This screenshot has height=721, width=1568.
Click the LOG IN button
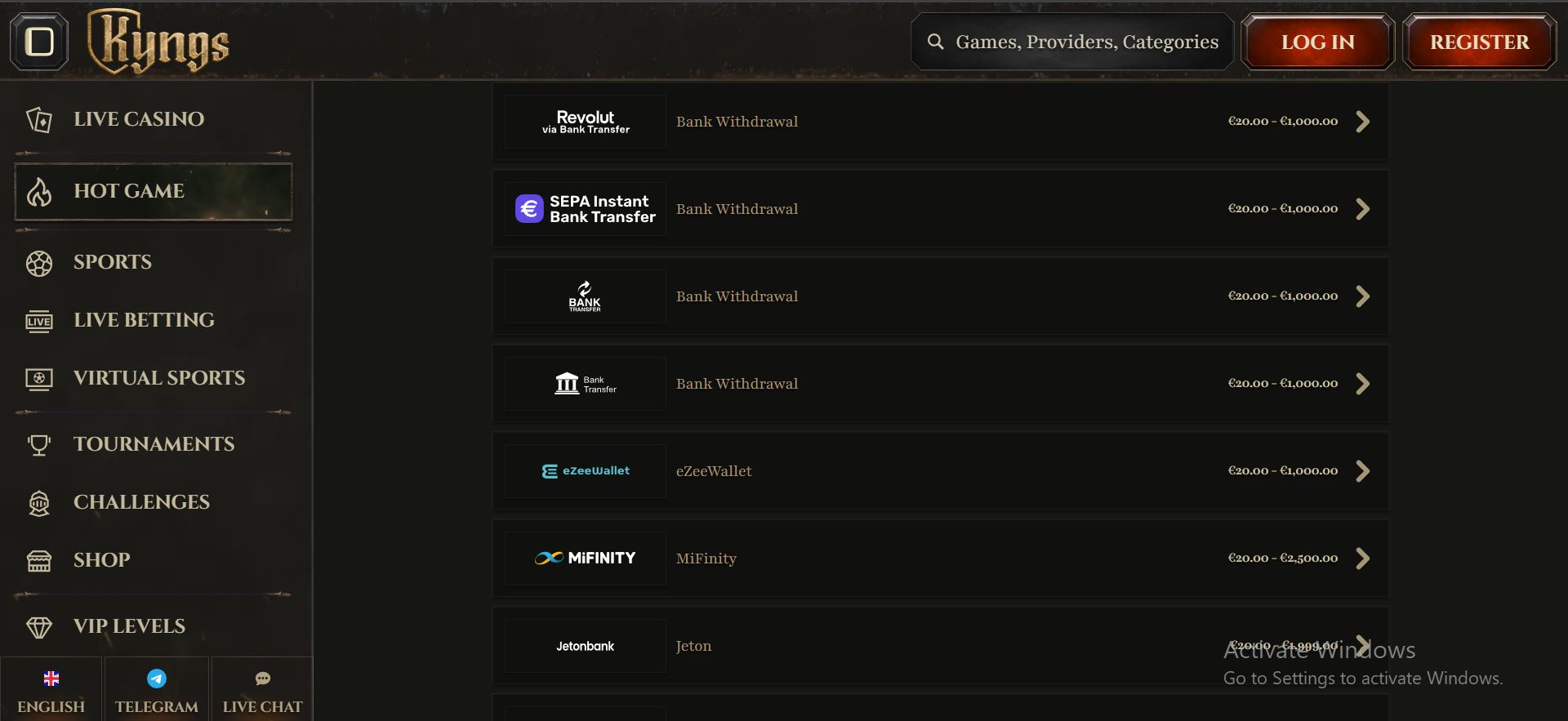click(1317, 42)
